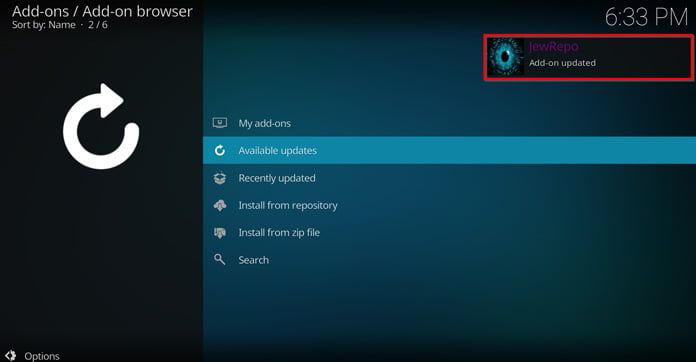Click the Sort by: Name label
The height and width of the screenshot is (362, 696).
pos(44,25)
